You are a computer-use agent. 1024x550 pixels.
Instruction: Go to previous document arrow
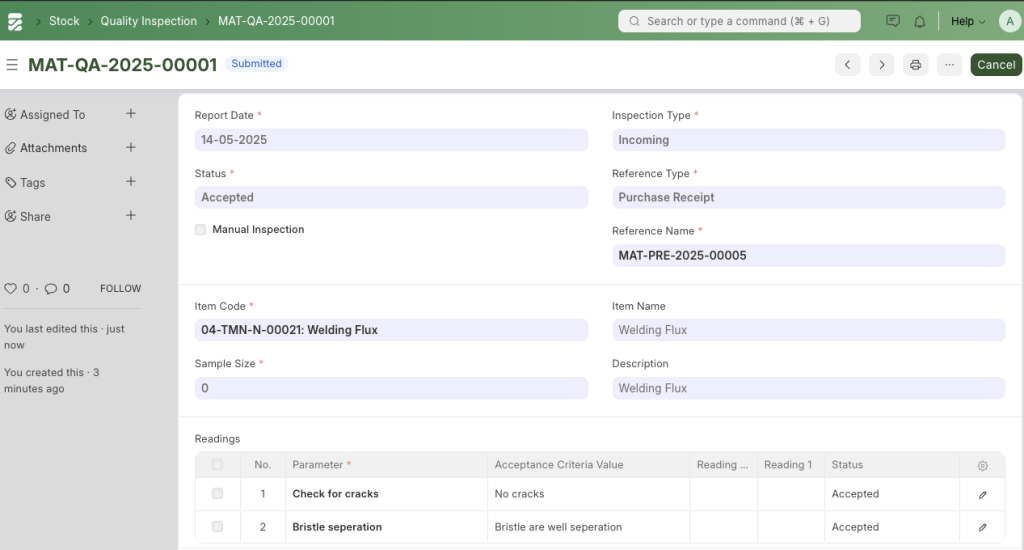coord(848,65)
